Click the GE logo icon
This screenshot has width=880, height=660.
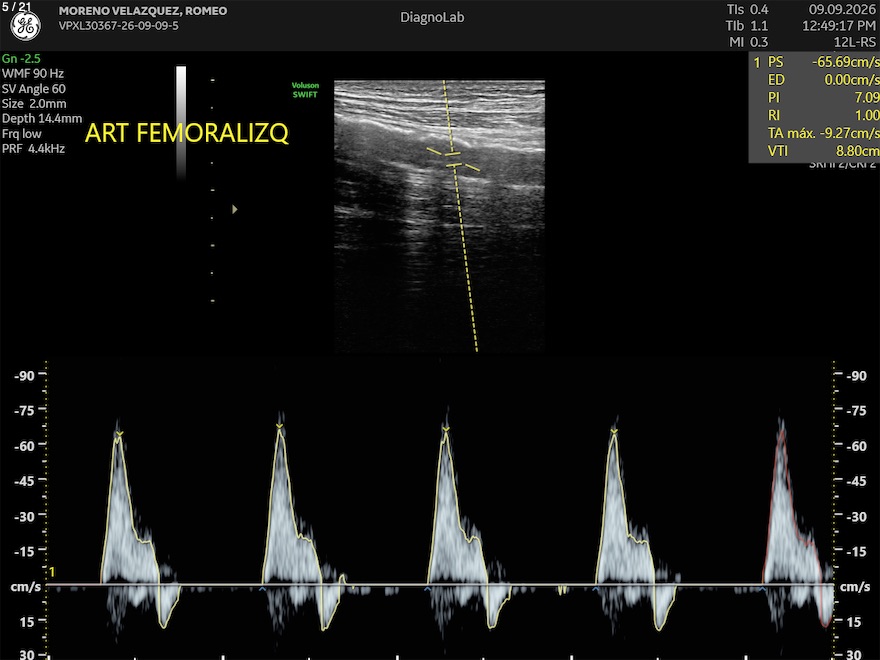pyautogui.click(x=26, y=26)
